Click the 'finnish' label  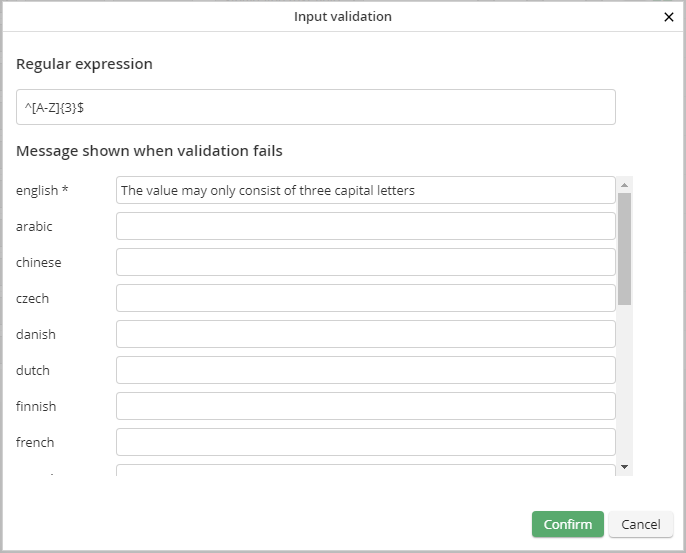(x=36, y=406)
